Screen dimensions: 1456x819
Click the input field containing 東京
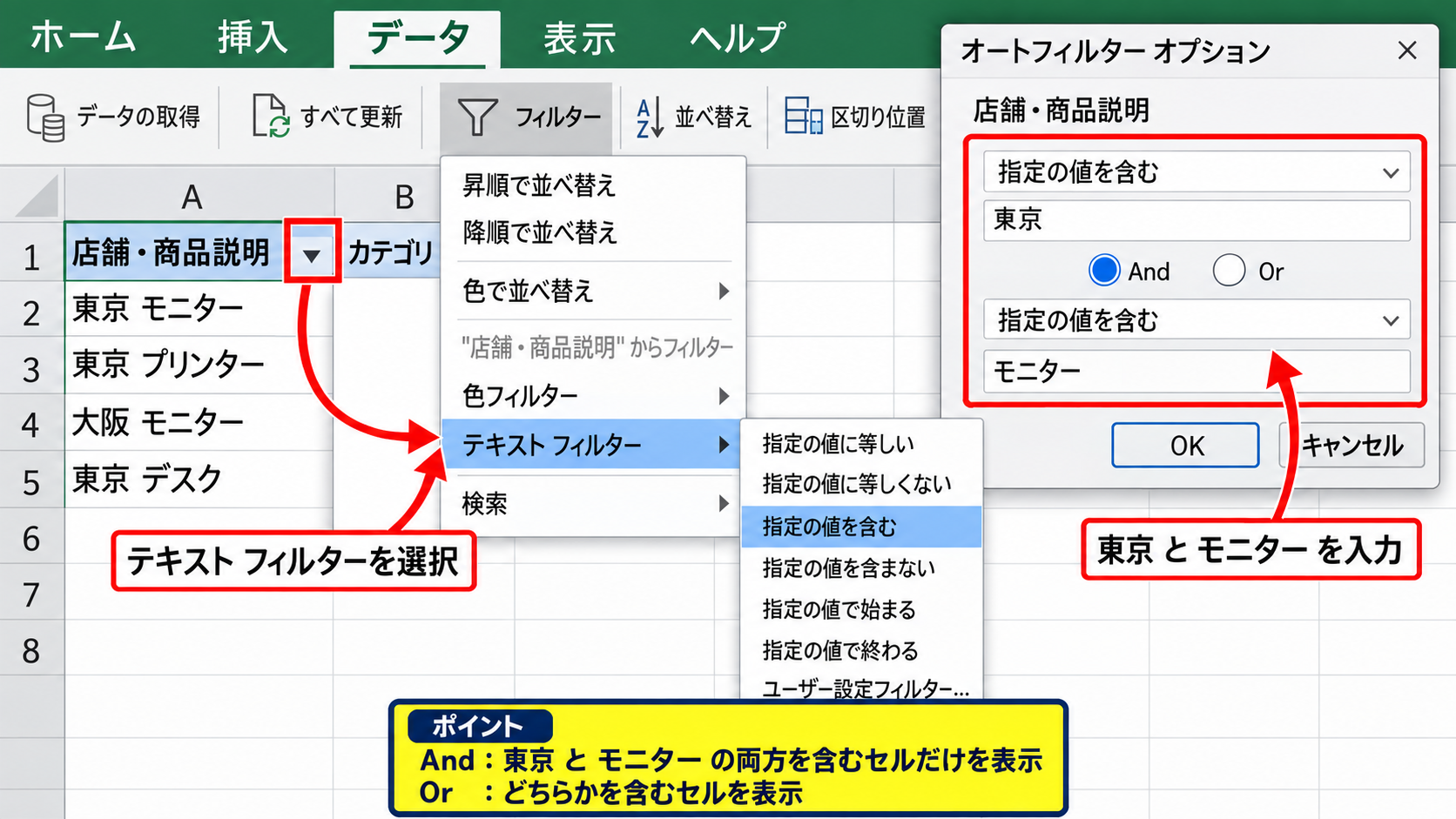tap(1196, 220)
